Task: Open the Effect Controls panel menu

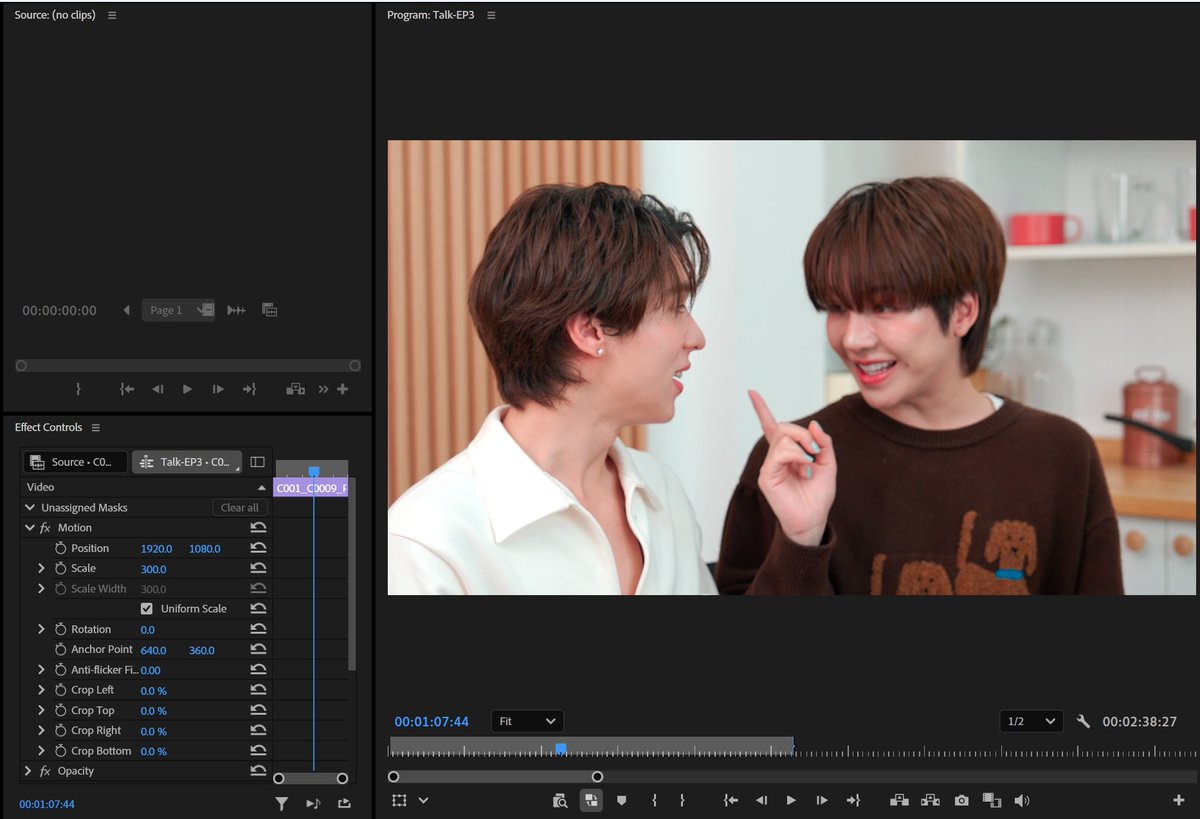Action: [96, 427]
